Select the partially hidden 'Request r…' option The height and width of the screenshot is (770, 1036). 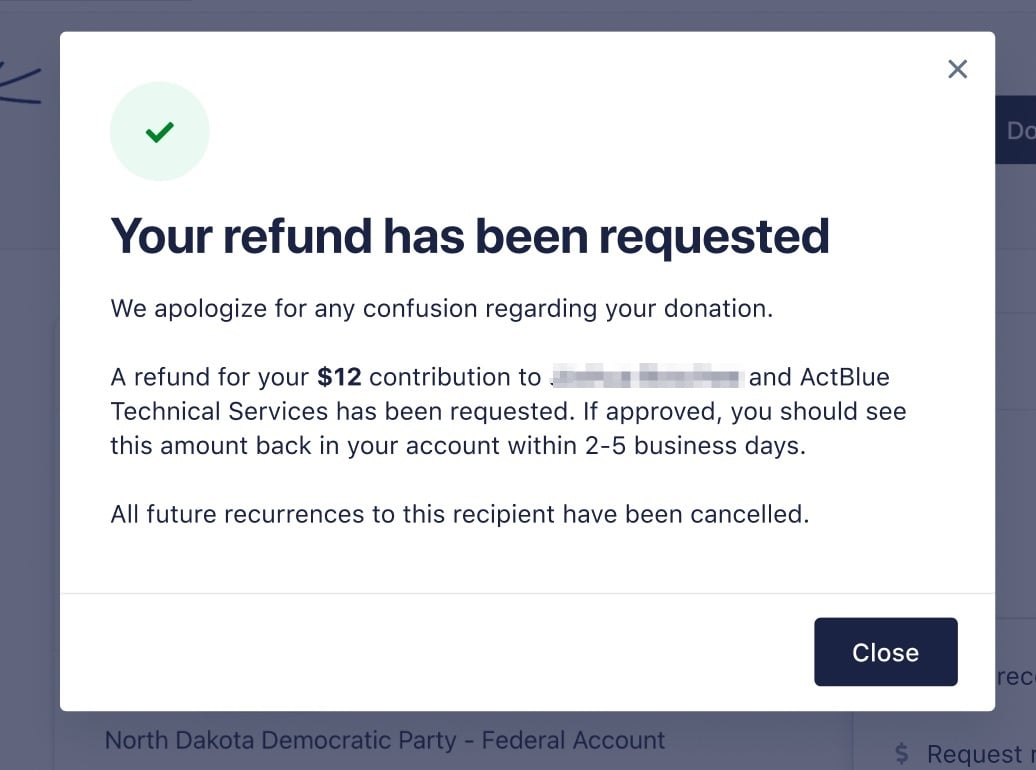tap(975, 753)
